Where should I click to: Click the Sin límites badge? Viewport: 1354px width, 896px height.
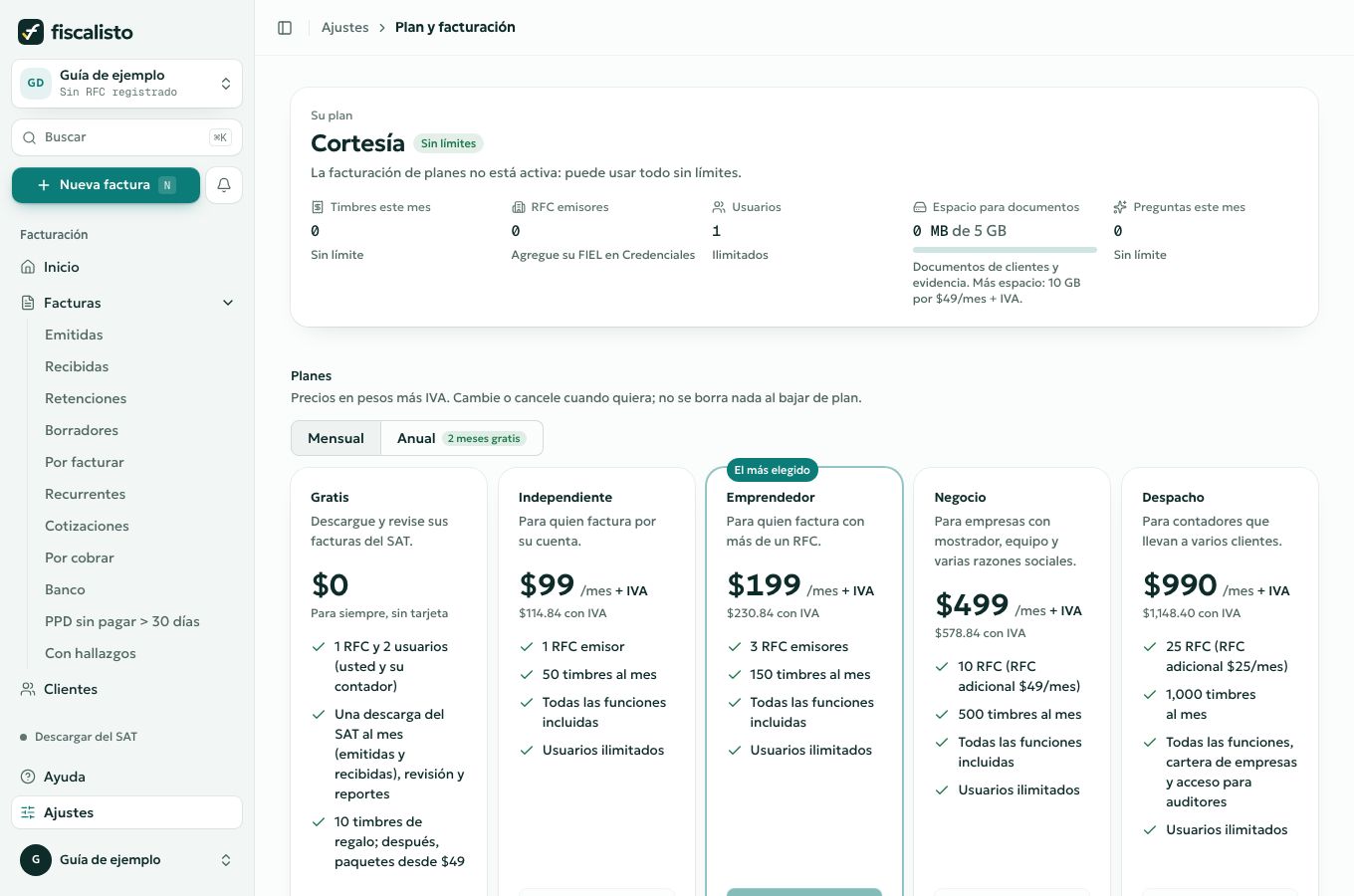tap(448, 143)
